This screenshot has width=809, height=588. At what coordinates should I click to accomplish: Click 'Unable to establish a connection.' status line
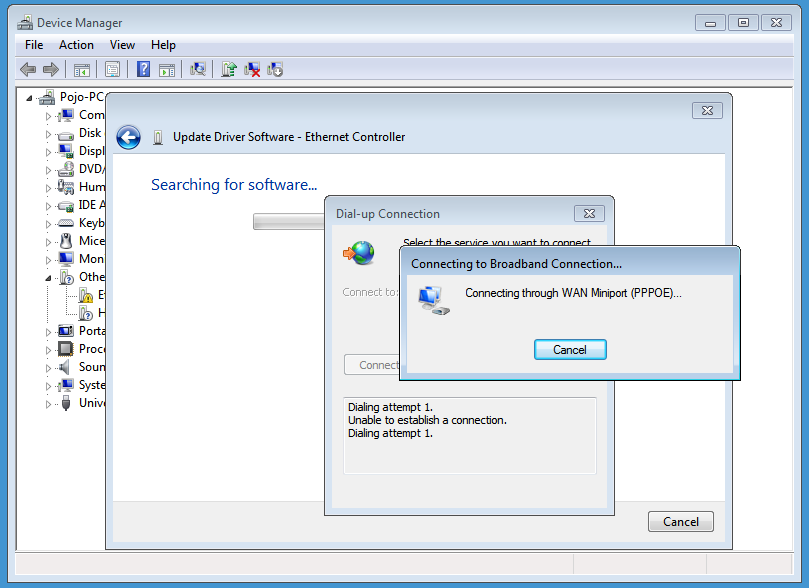pos(427,420)
